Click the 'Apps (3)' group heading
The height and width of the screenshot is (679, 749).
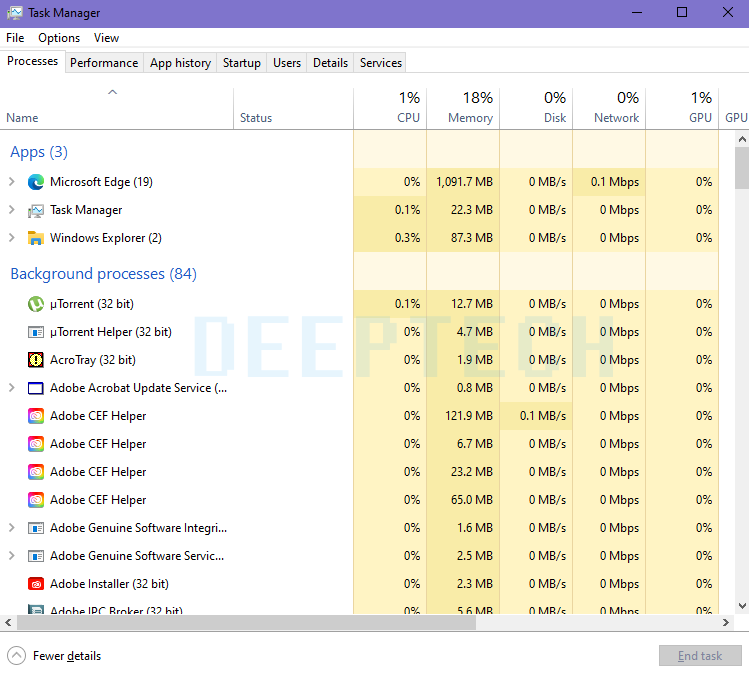[39, 152]
